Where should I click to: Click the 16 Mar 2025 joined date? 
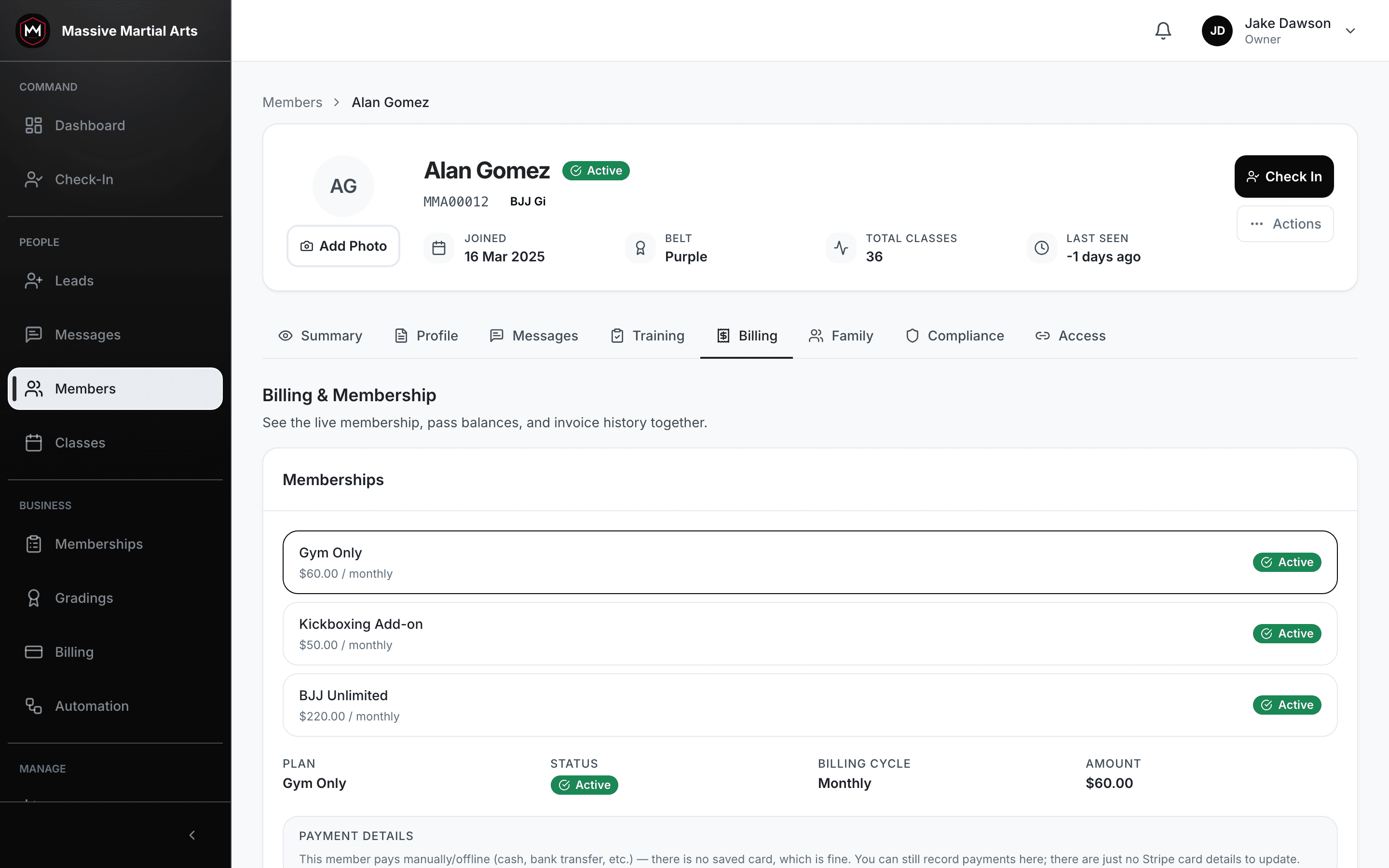coord(504,257)
